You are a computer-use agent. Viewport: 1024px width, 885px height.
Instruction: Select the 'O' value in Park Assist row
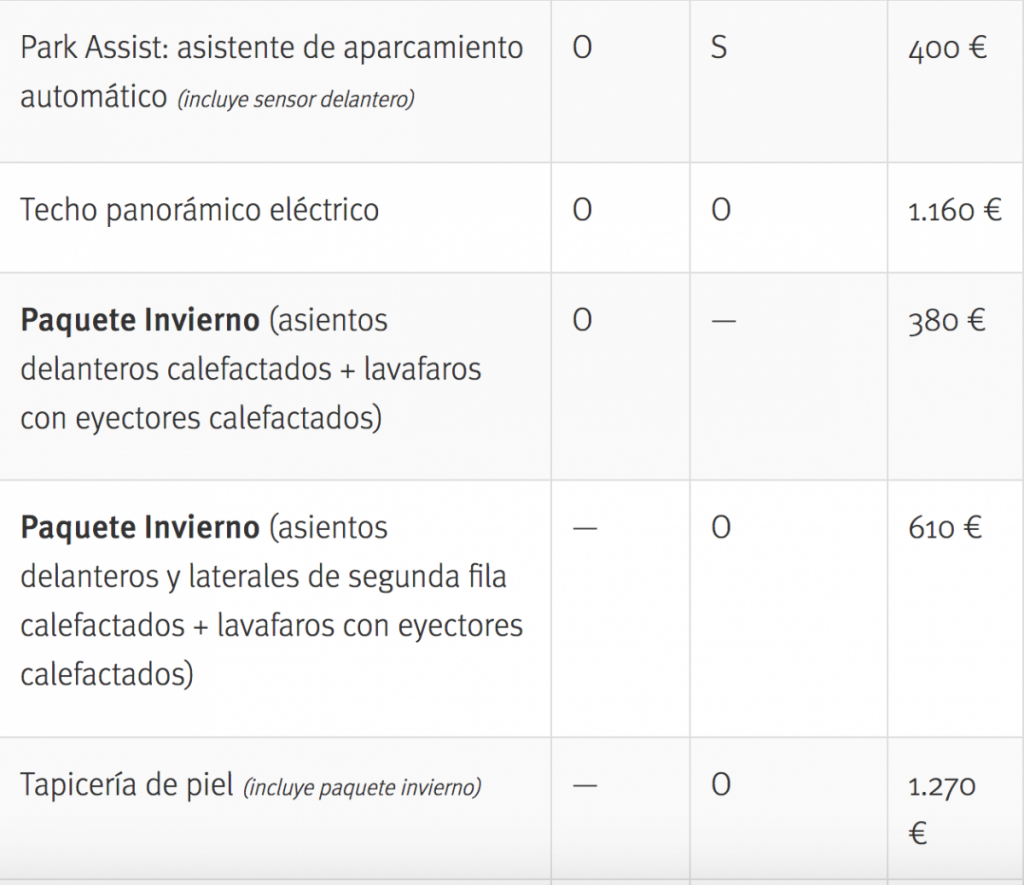pyautogui.click(x=582, y=49)
